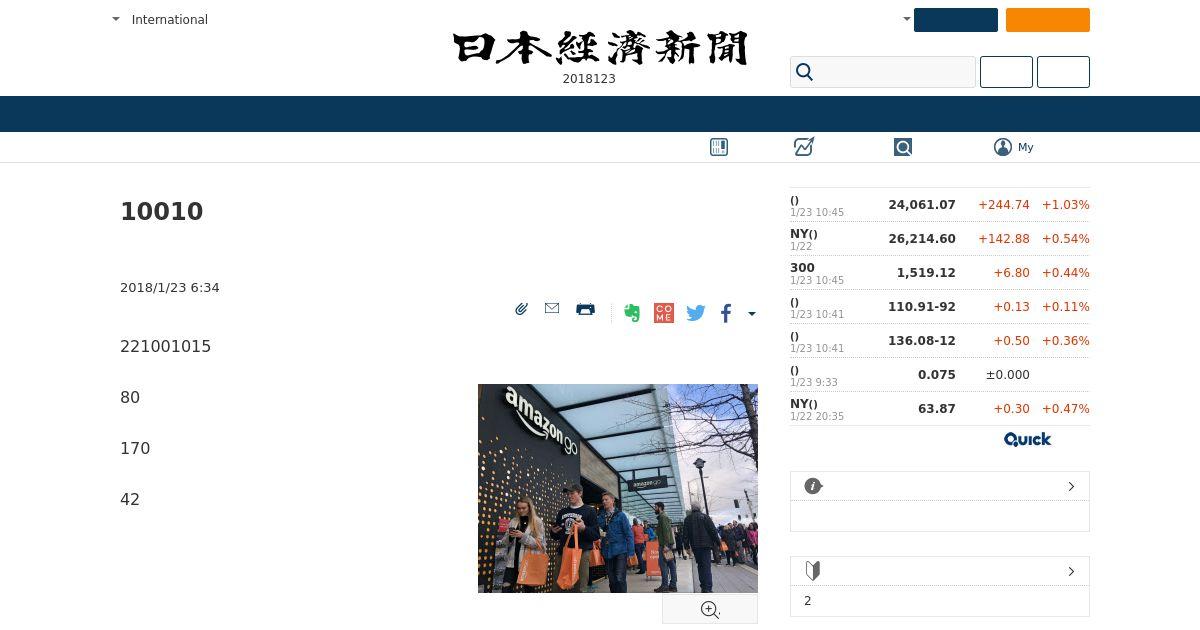Share article on Facebook
This screenshot has width=1200, height=630.
pyautogui.click(x=726, y=313)
